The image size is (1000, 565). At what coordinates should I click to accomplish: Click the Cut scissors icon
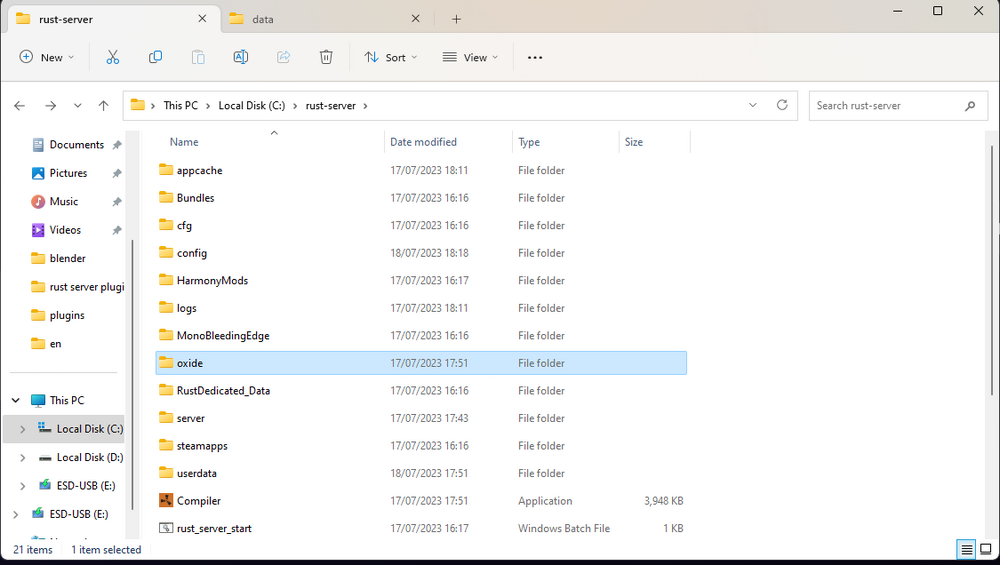coord(112,57)
